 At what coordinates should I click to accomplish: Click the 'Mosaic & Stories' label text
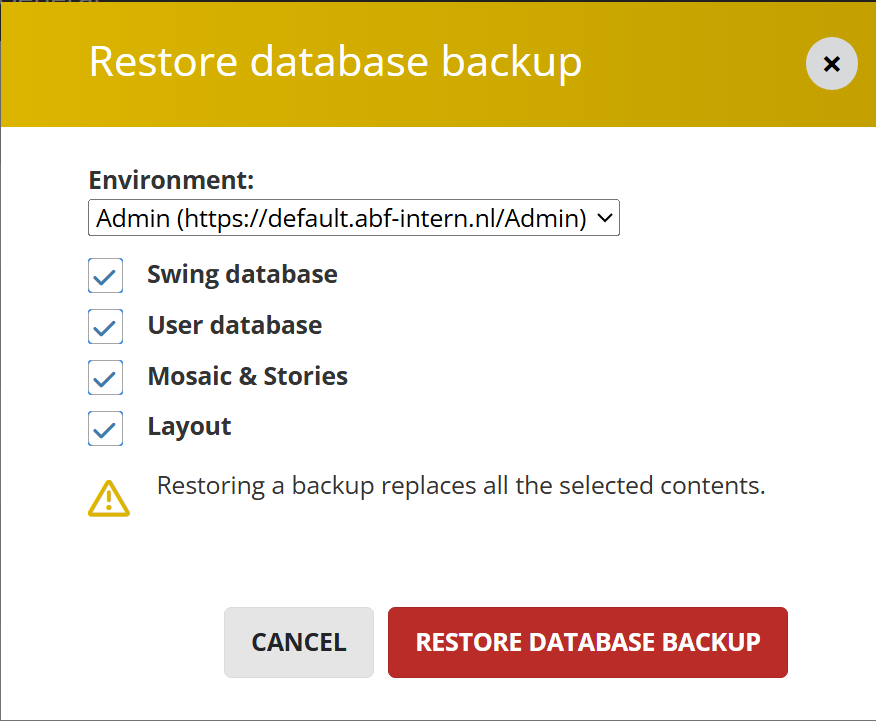(247, 376)
